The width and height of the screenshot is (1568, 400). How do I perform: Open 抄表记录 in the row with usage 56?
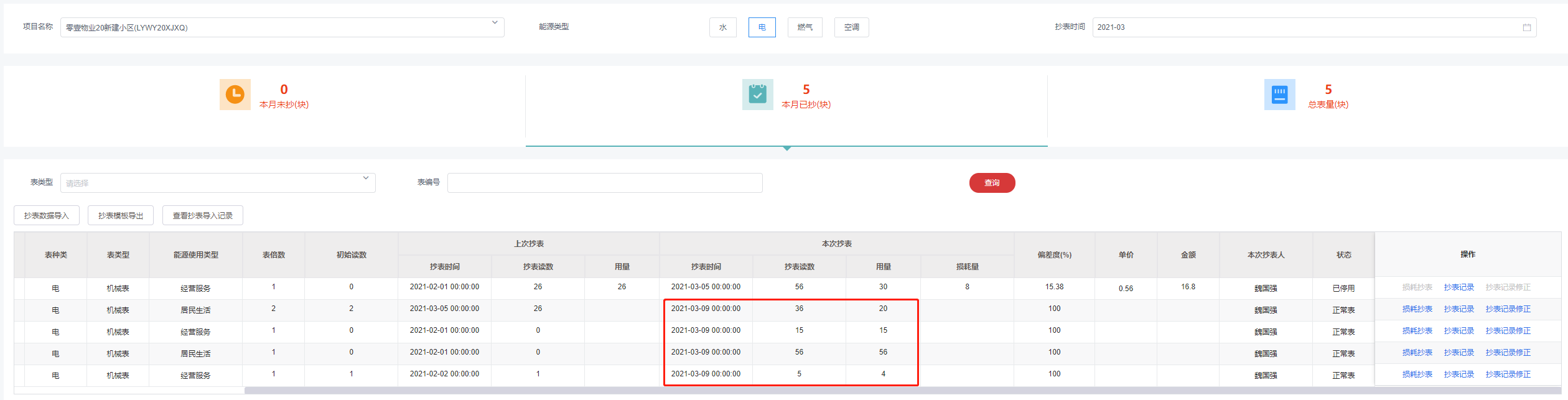pyautogui.click(x=1459, y=353)
